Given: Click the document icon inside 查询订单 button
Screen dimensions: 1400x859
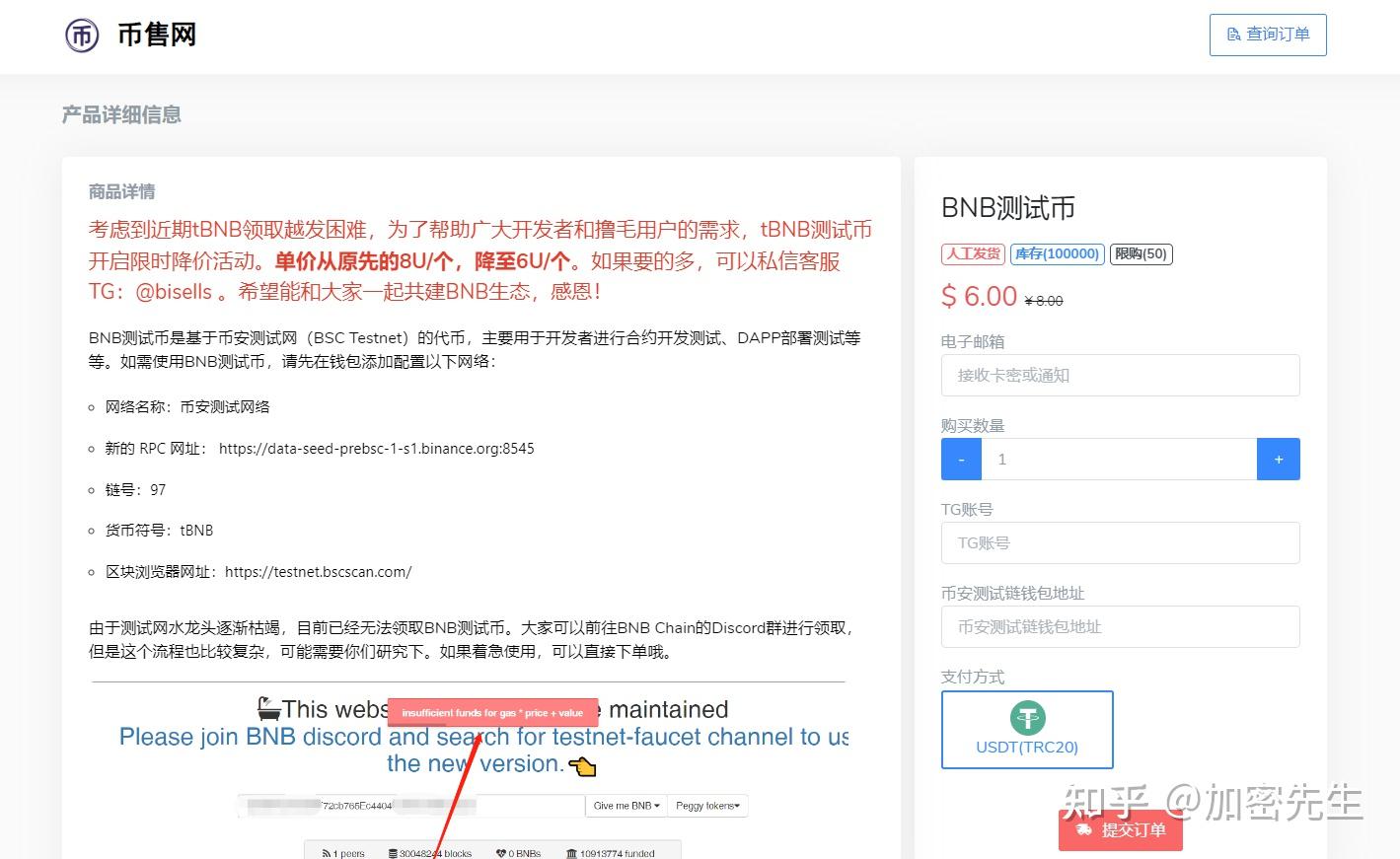Looking at the screenshot, I should (1232, 34).
